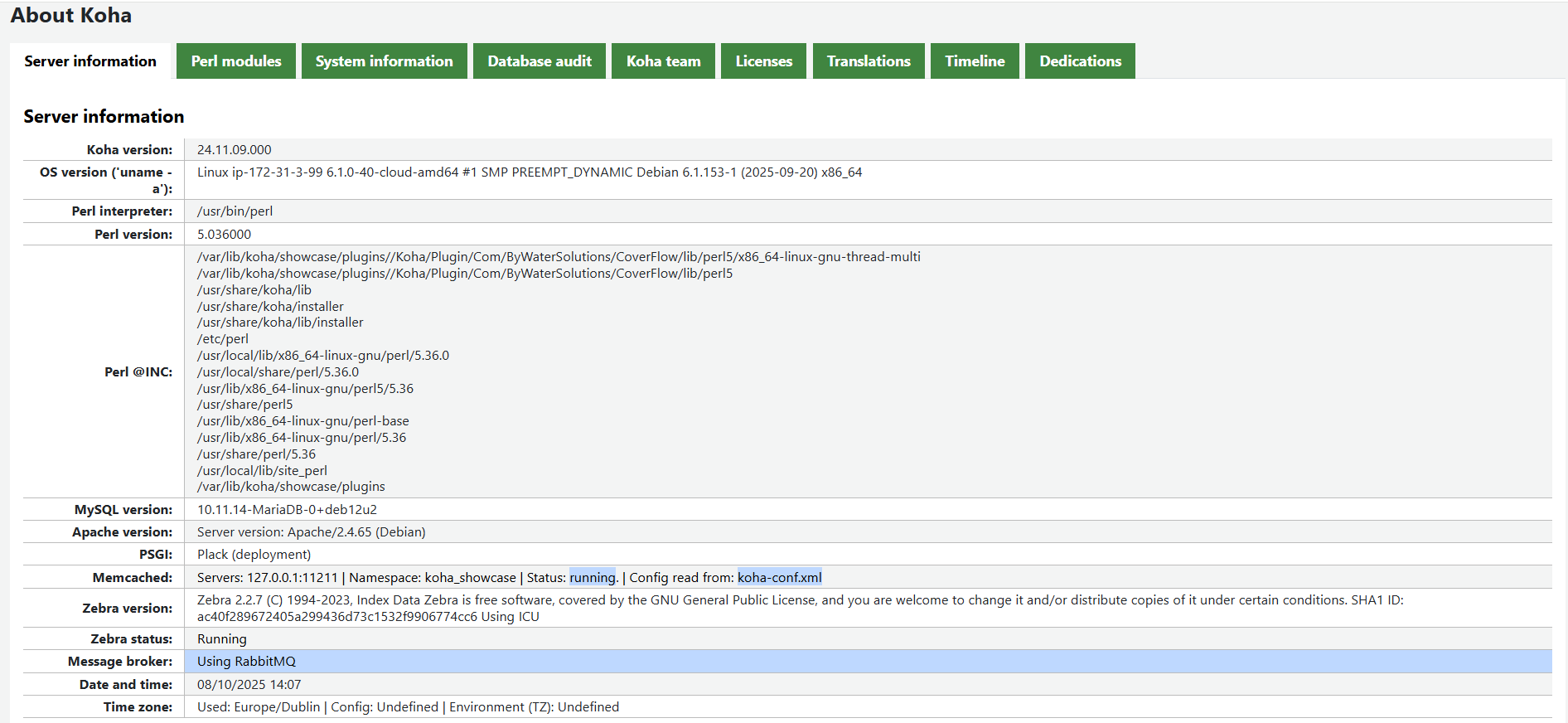Select the Server information tab

coord(90,61)
